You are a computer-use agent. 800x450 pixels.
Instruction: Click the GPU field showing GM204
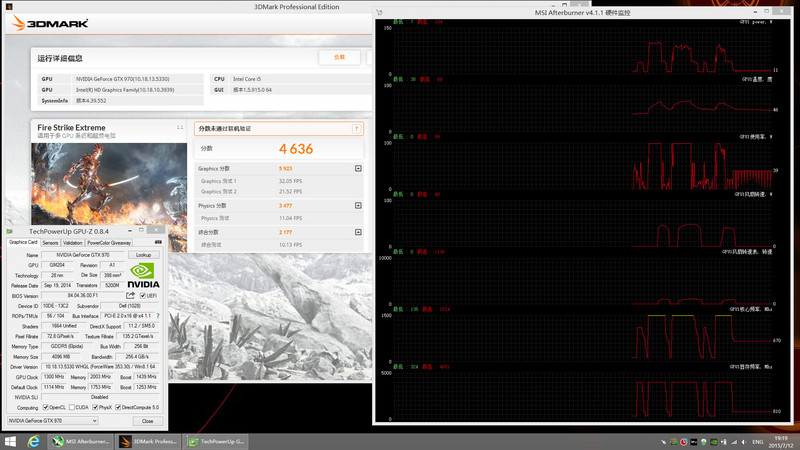pyautogui.click(x=57, y=265)
